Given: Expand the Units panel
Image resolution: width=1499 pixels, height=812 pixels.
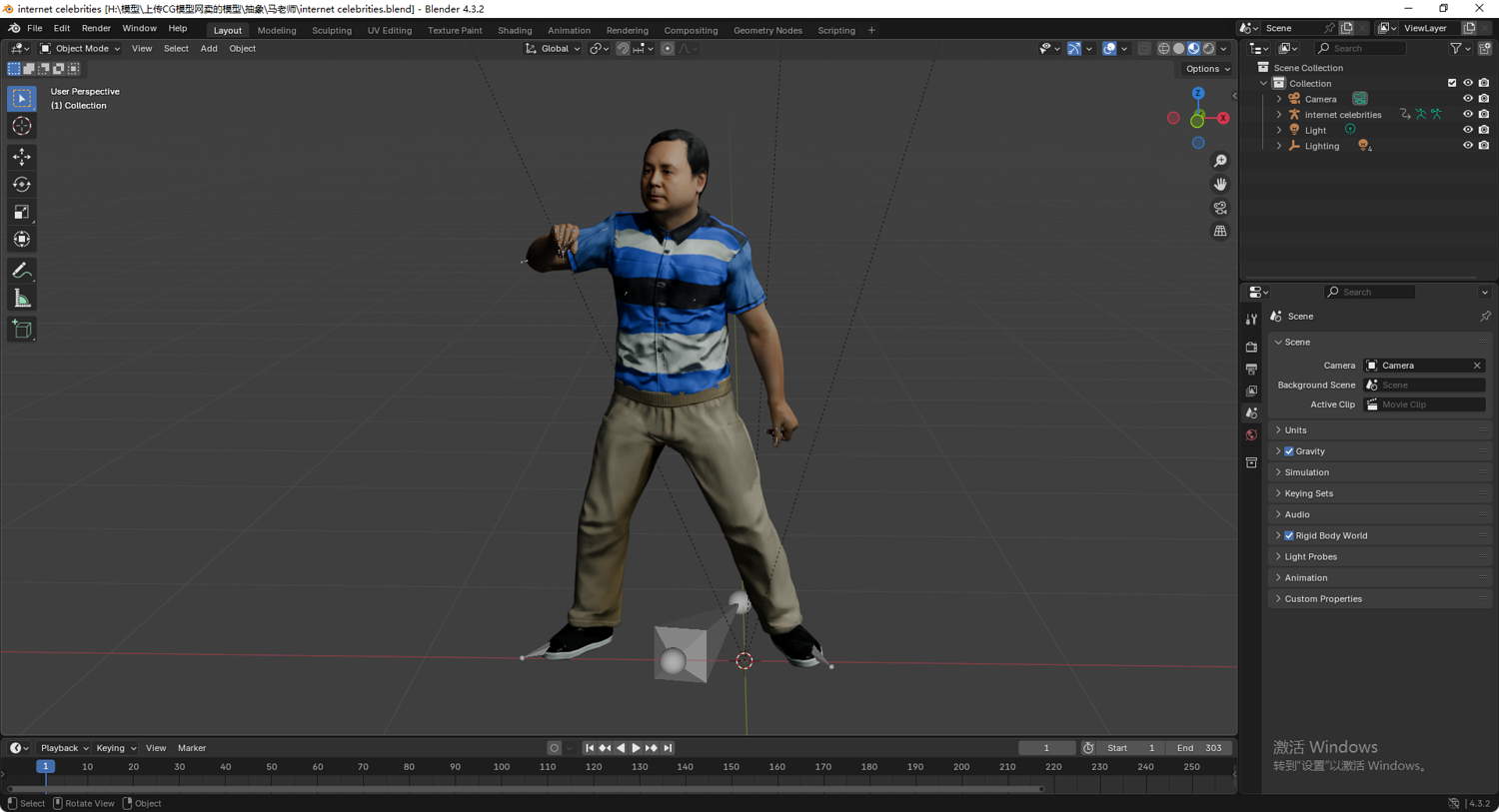Looking at the screenshot, I should pyautogui.click(x=1296, y=430).
